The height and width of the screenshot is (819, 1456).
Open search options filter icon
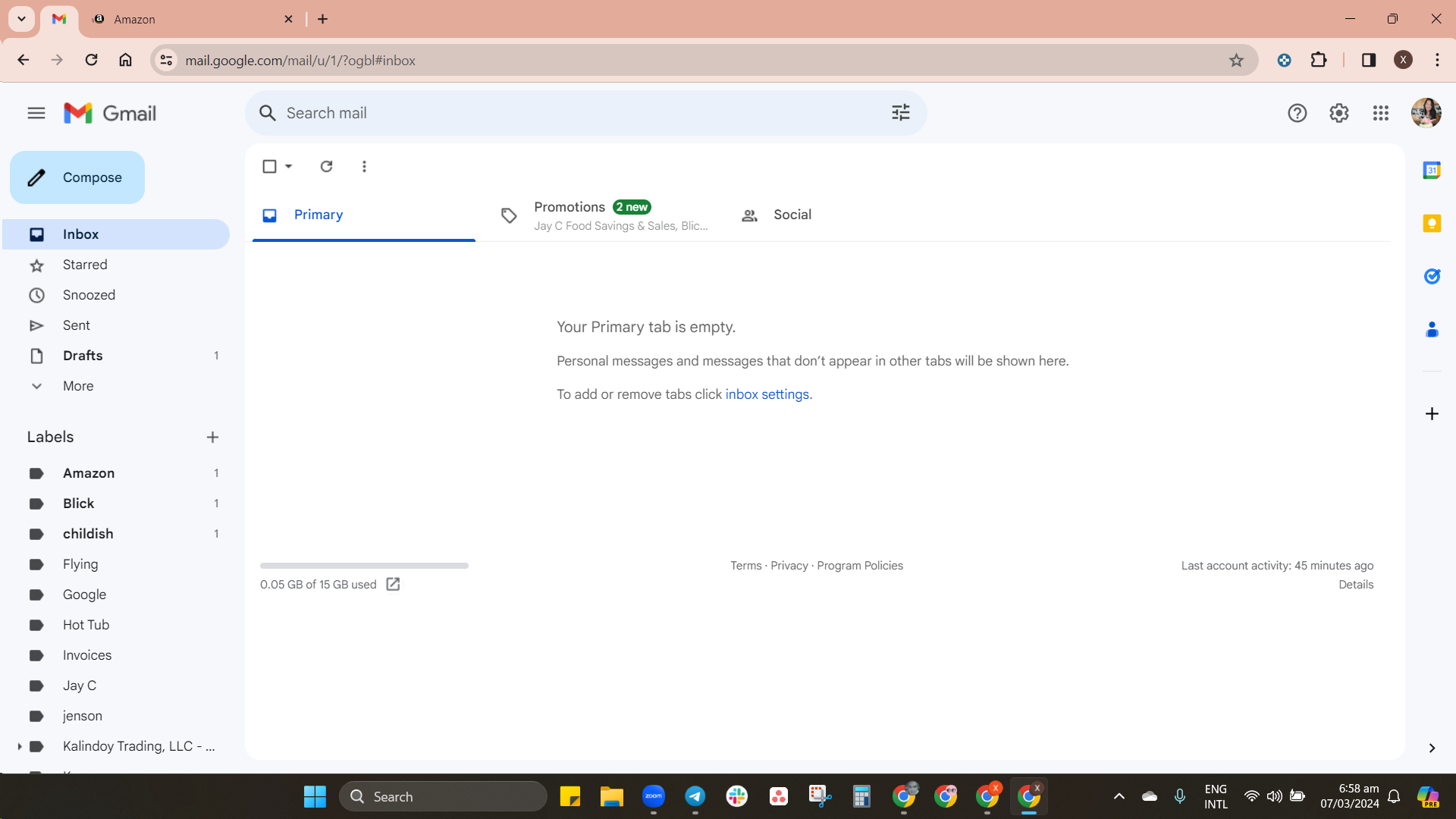click(900, 113)
